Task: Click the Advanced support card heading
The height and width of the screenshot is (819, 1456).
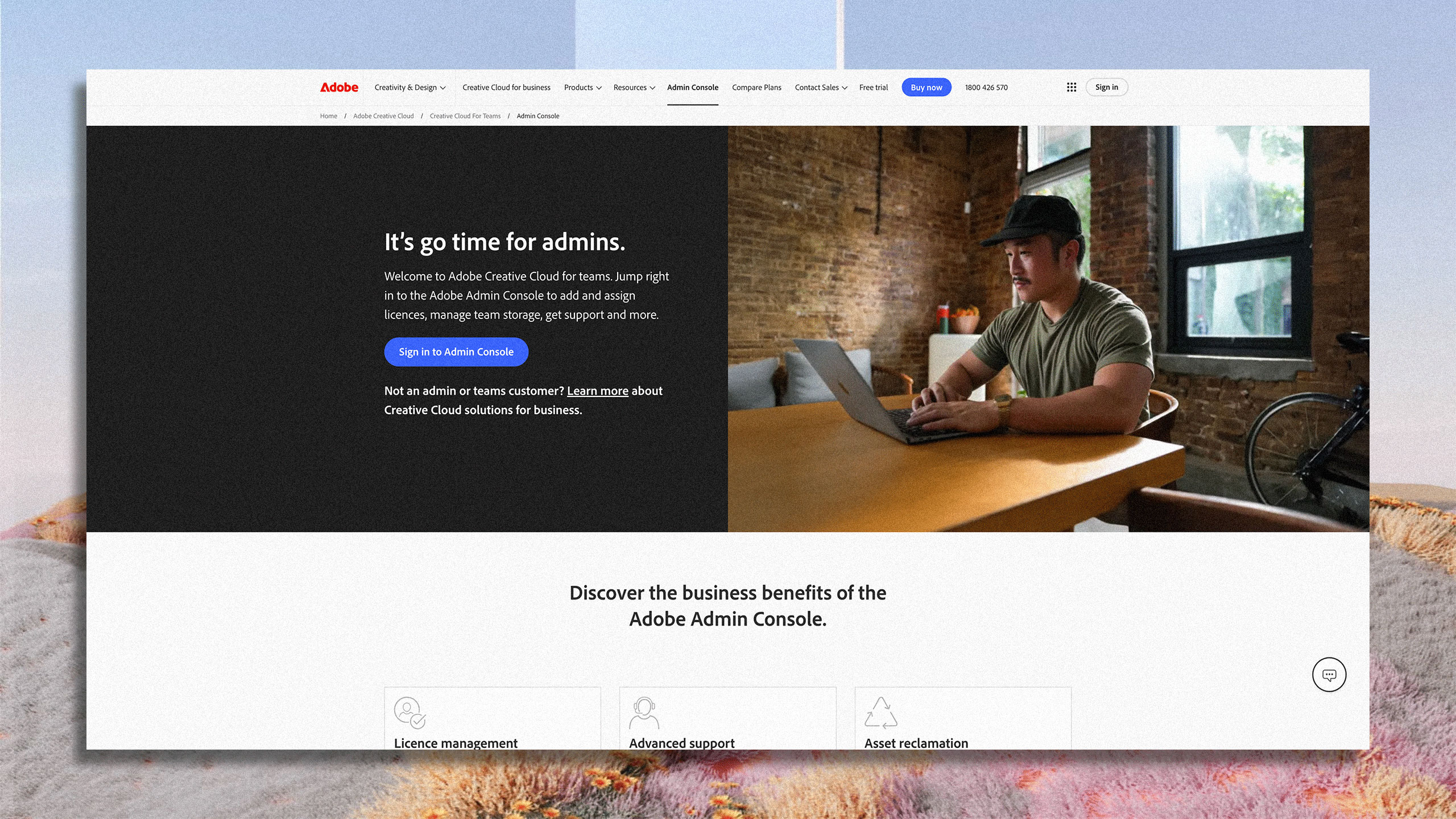Action: [x=681, y=743]
